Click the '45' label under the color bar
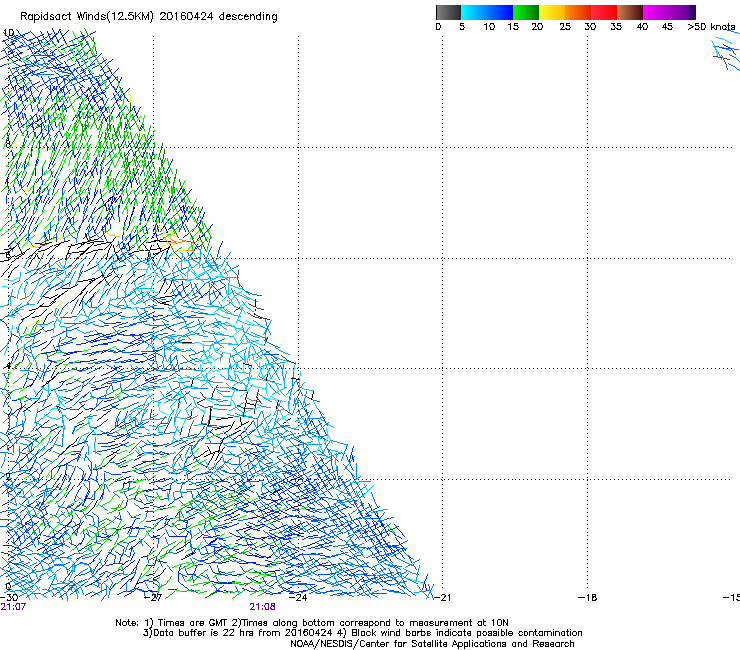This screenshot has width=740, height=650. tap(667, 27)
